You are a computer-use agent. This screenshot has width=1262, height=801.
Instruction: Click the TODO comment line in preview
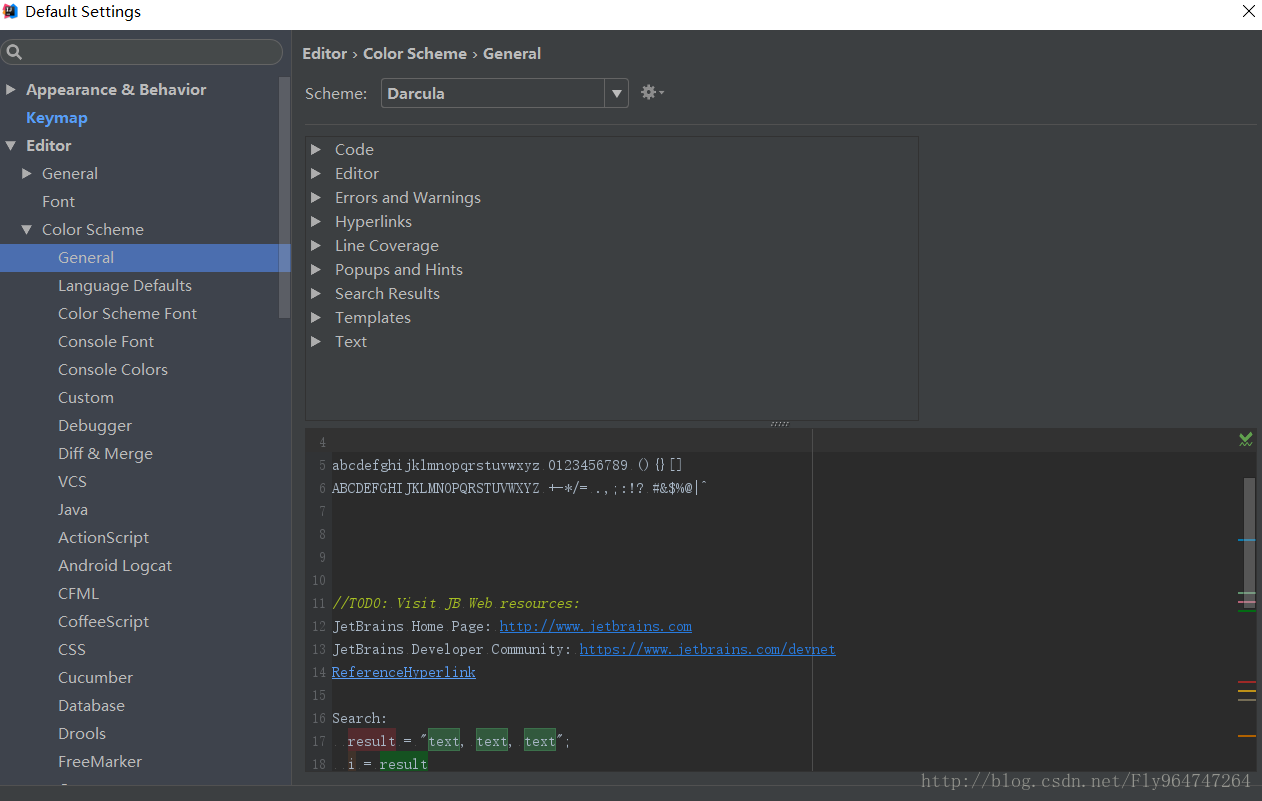[x=456, y=603]
